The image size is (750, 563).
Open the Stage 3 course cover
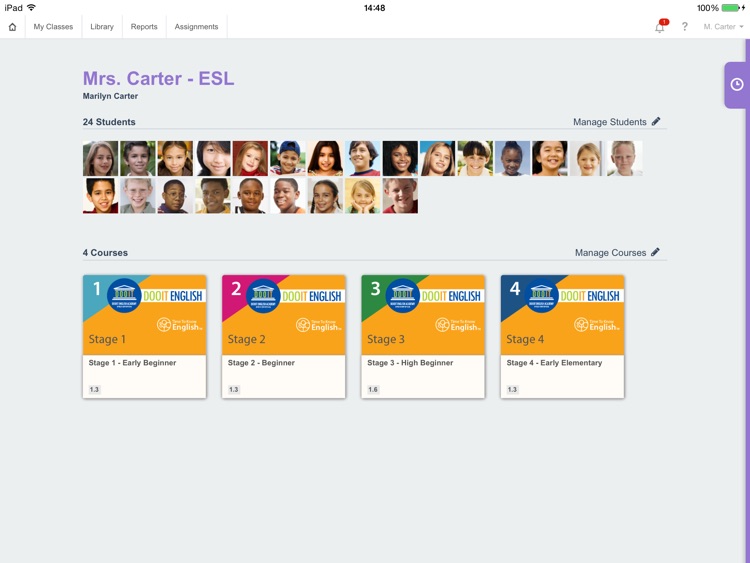coord(423,315)
